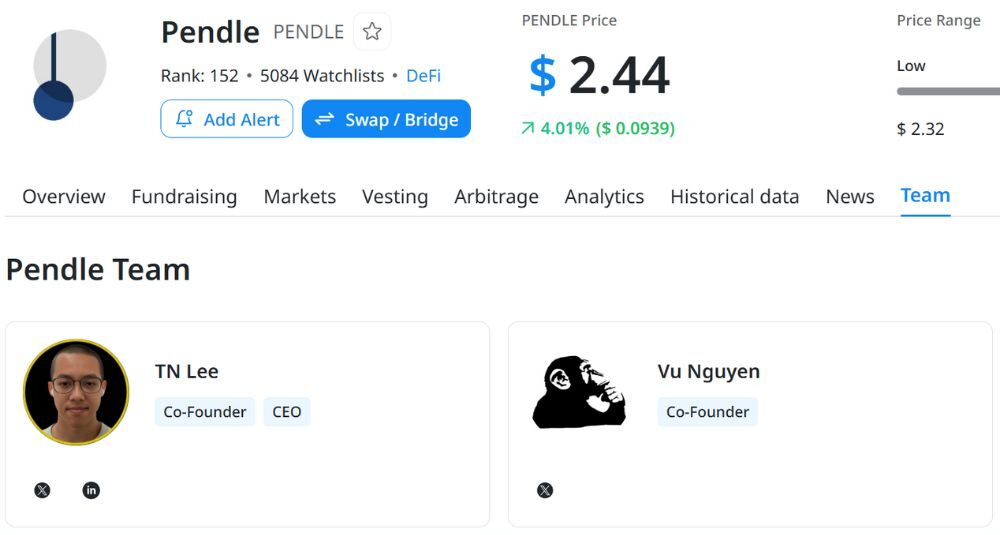View the Historical data tab
The width and height of the screenshot is (1000, 535).
(735, 197)
